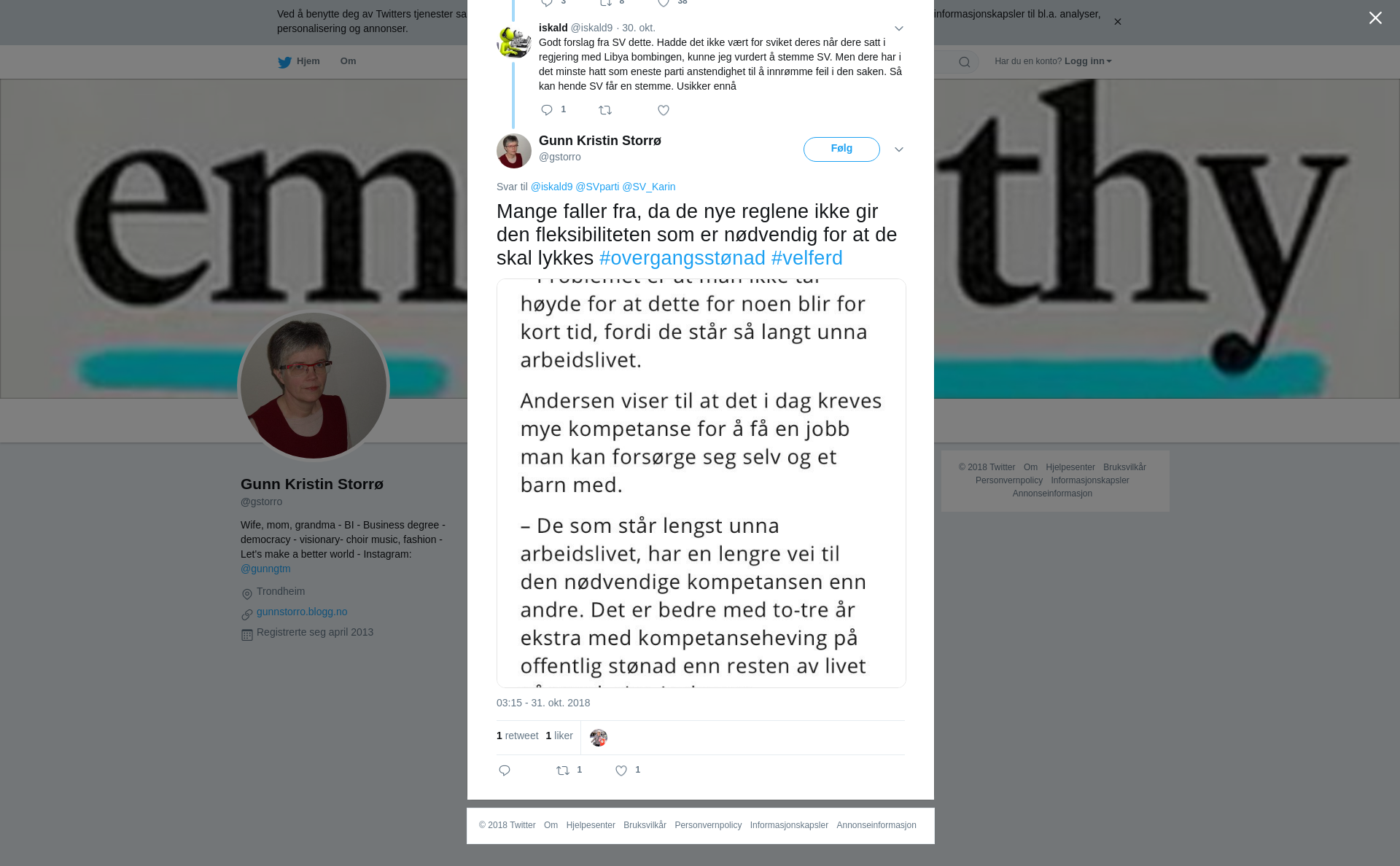
Task: Expand options chevron on iskald's tweet
Action: [899, 28]
